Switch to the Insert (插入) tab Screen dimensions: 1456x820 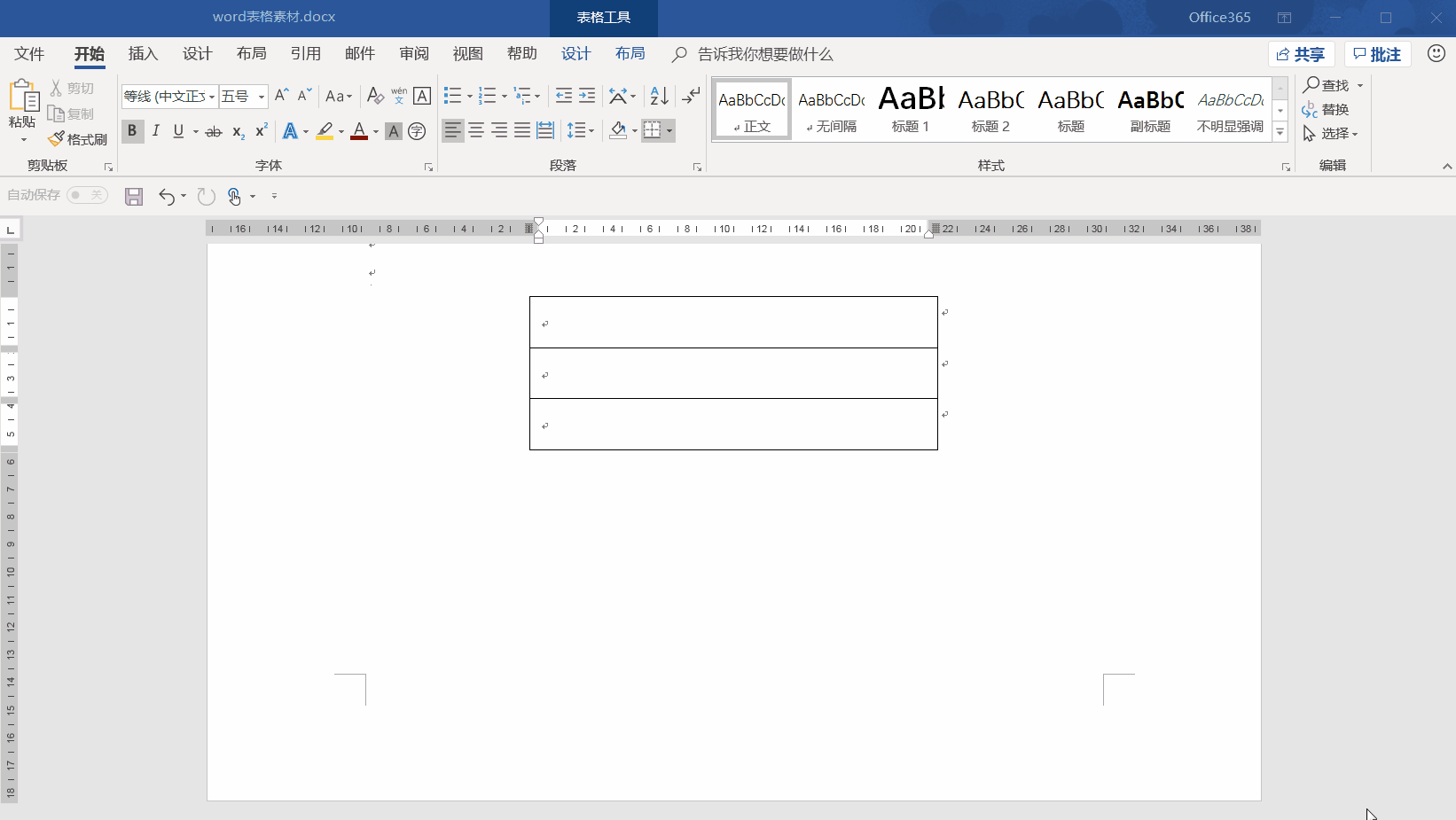[143, 54]
